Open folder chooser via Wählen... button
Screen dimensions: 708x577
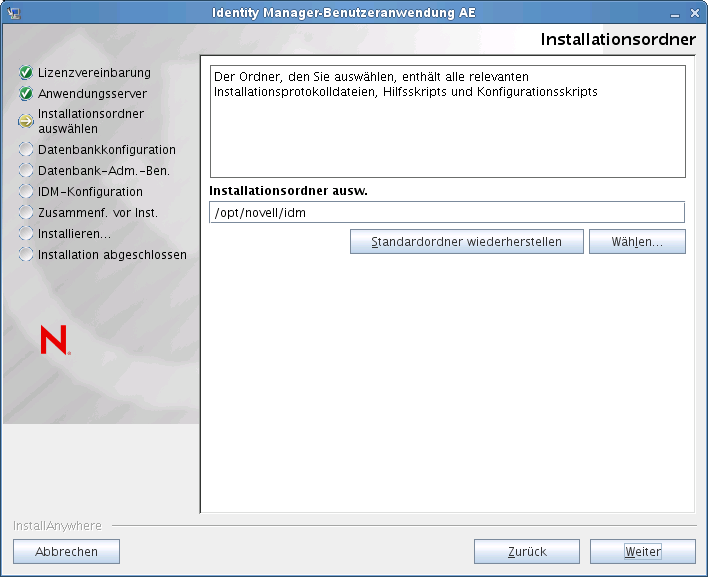637,242
